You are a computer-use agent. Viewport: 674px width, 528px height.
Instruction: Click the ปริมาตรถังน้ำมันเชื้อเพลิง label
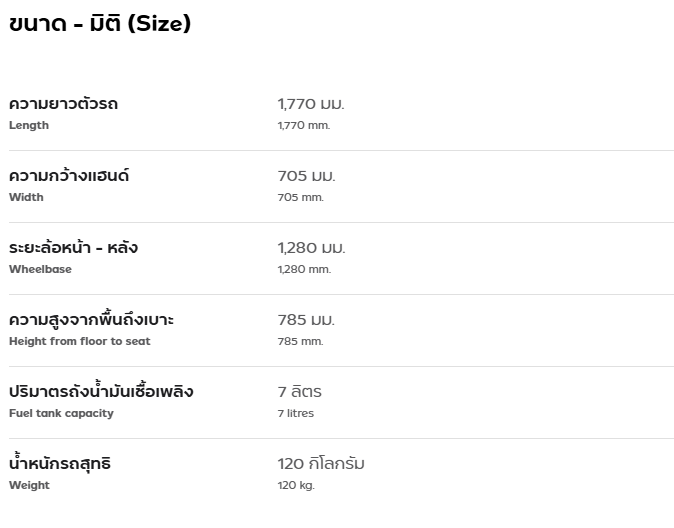101,390
